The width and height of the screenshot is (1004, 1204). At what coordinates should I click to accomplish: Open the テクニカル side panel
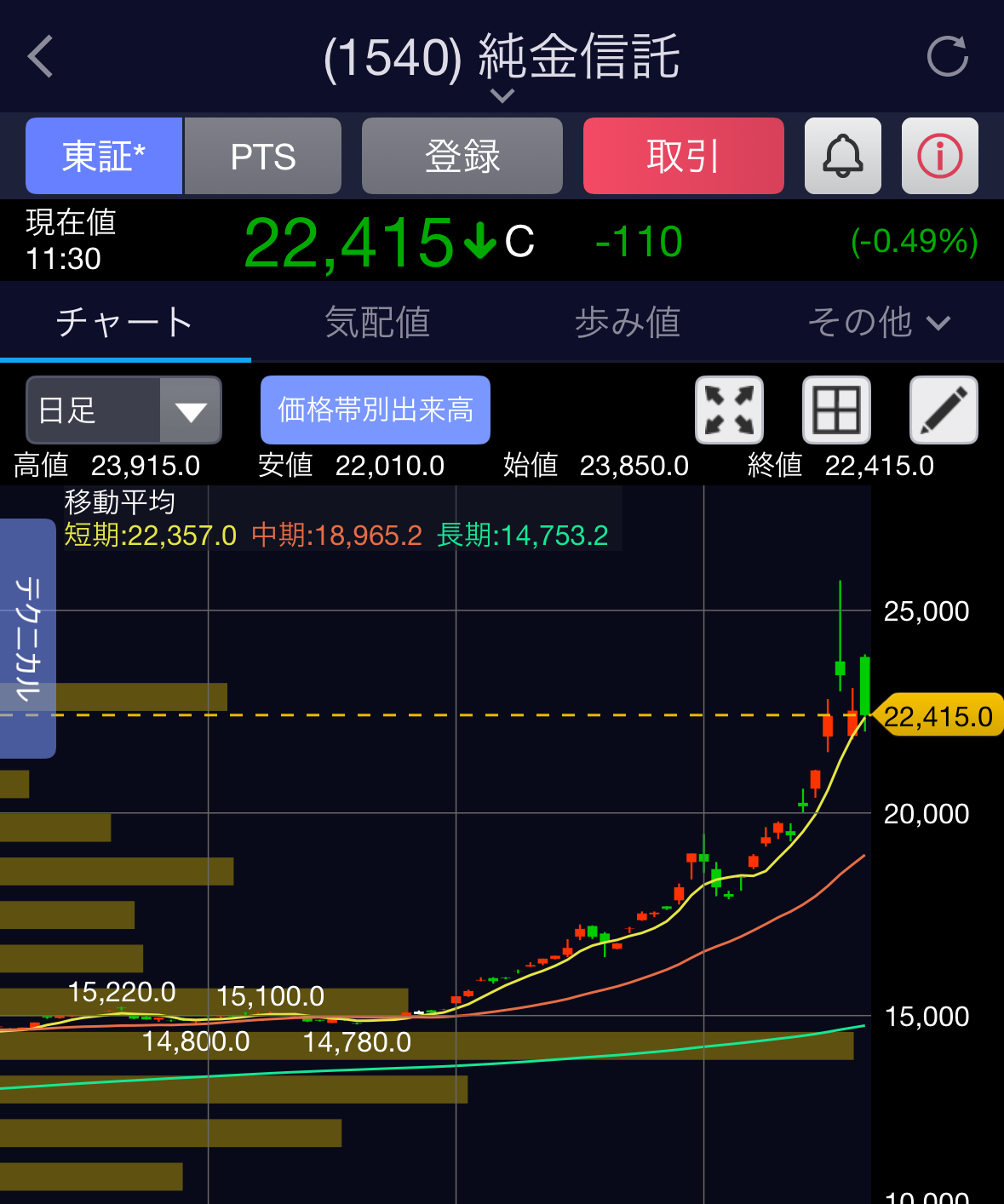[x=27, y=638]
